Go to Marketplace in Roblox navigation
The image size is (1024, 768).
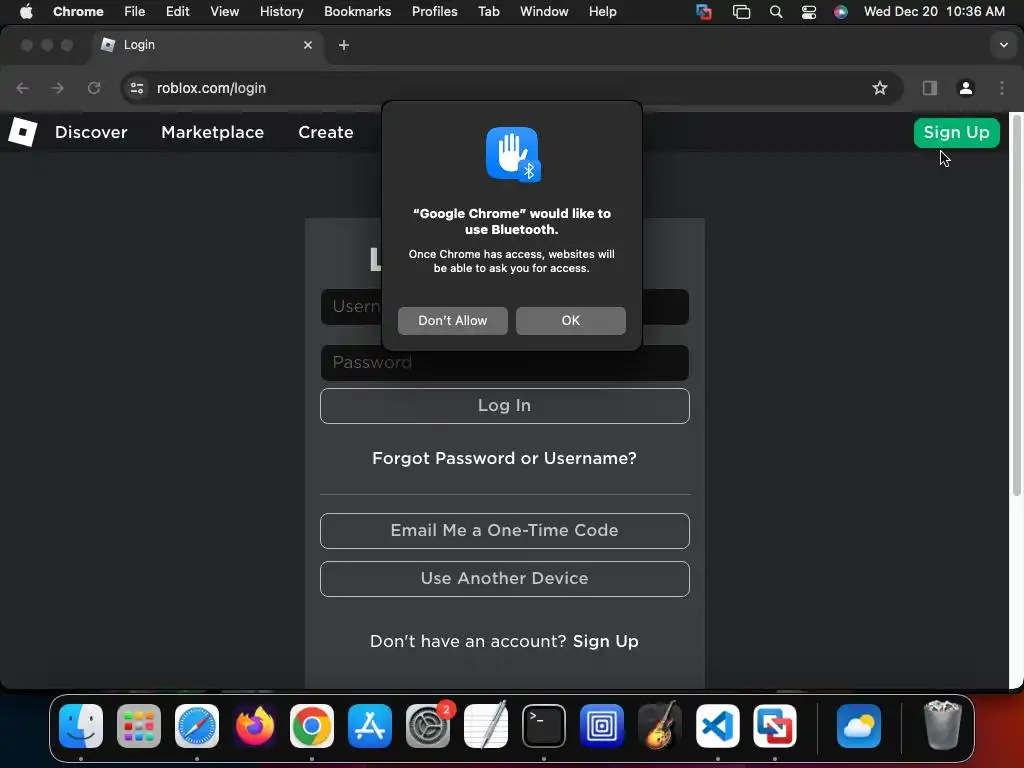(x=212, y=133)
